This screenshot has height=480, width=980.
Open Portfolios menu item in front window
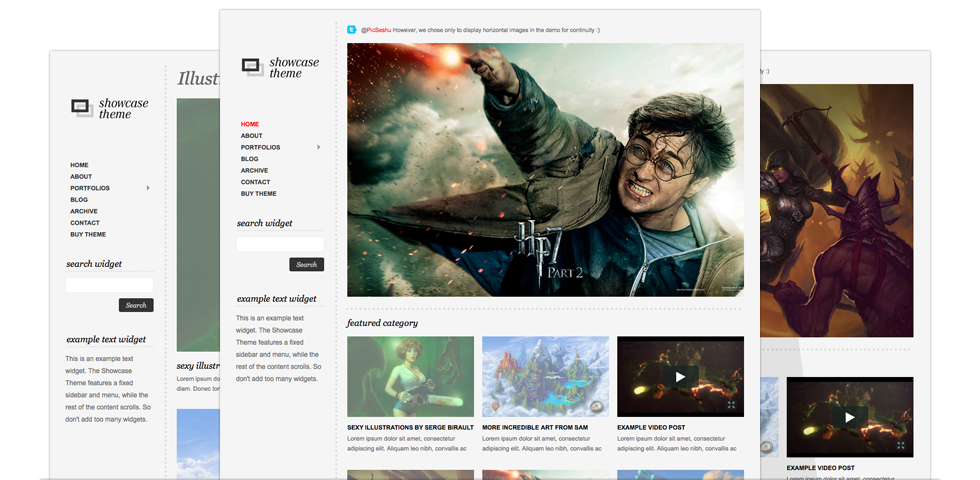pyautogui.click(x=260, y=148)
